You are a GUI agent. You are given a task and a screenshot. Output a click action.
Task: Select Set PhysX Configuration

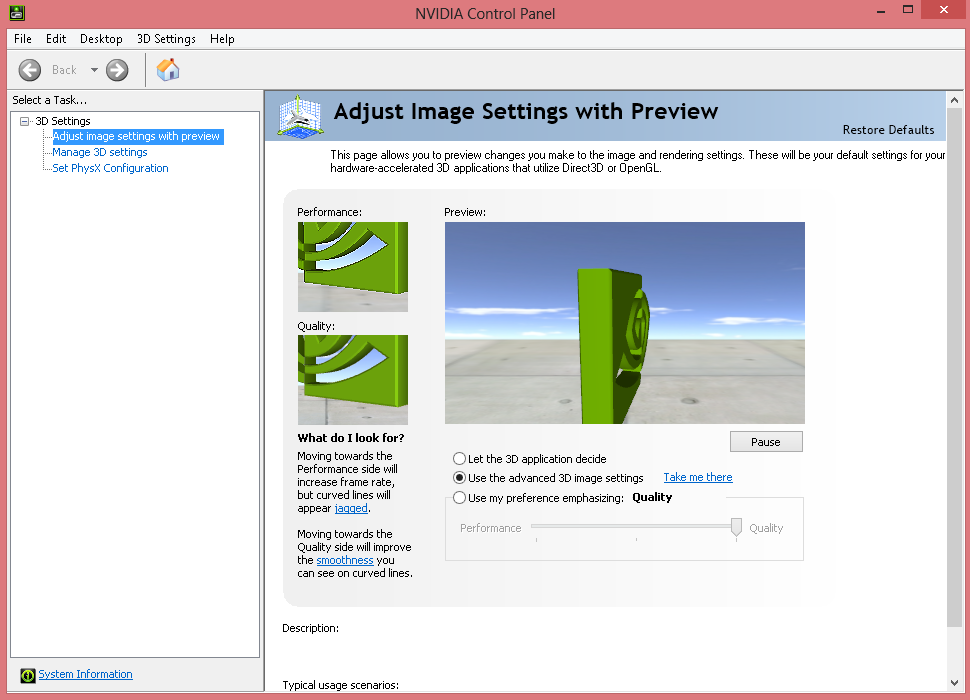coord(110,168)
